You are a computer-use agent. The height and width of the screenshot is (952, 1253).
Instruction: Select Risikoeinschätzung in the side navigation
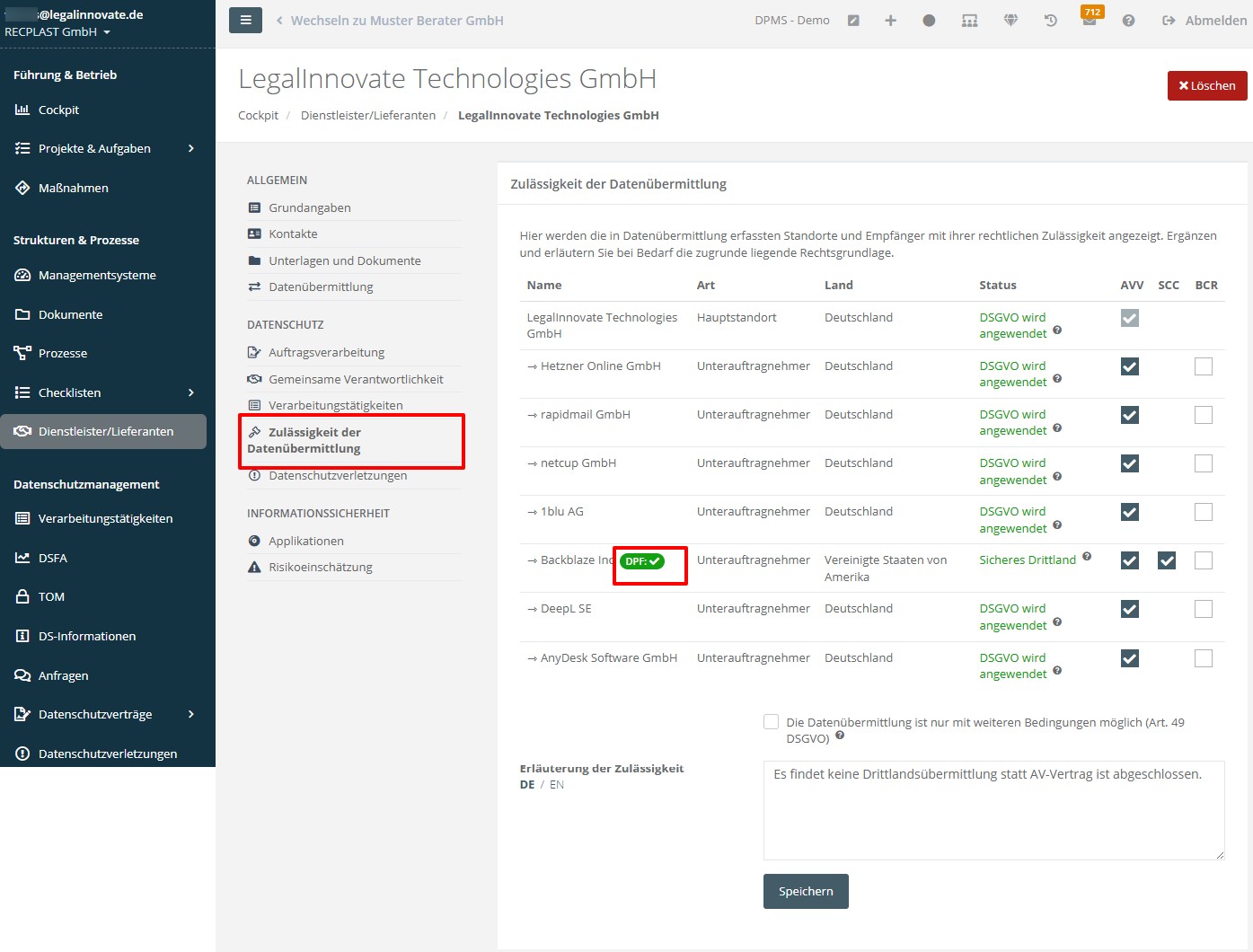click(320, 568)
